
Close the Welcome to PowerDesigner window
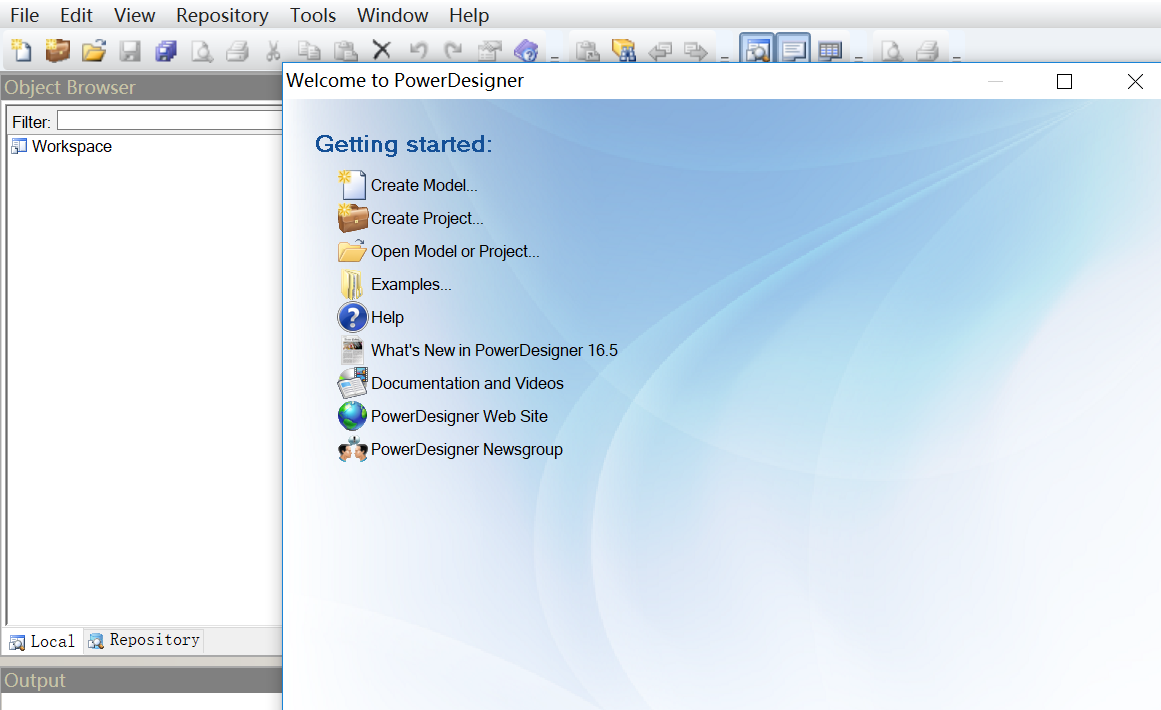point(1135,81)
